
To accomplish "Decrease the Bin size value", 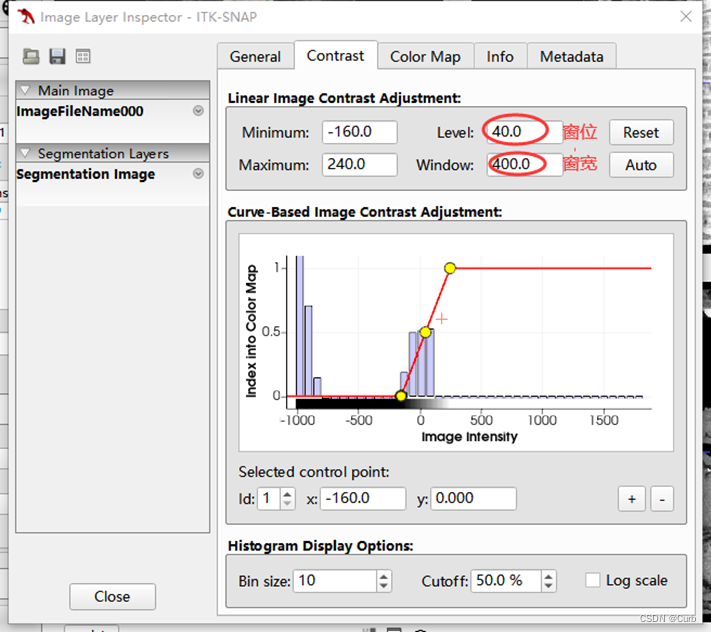I will (384, 586).
